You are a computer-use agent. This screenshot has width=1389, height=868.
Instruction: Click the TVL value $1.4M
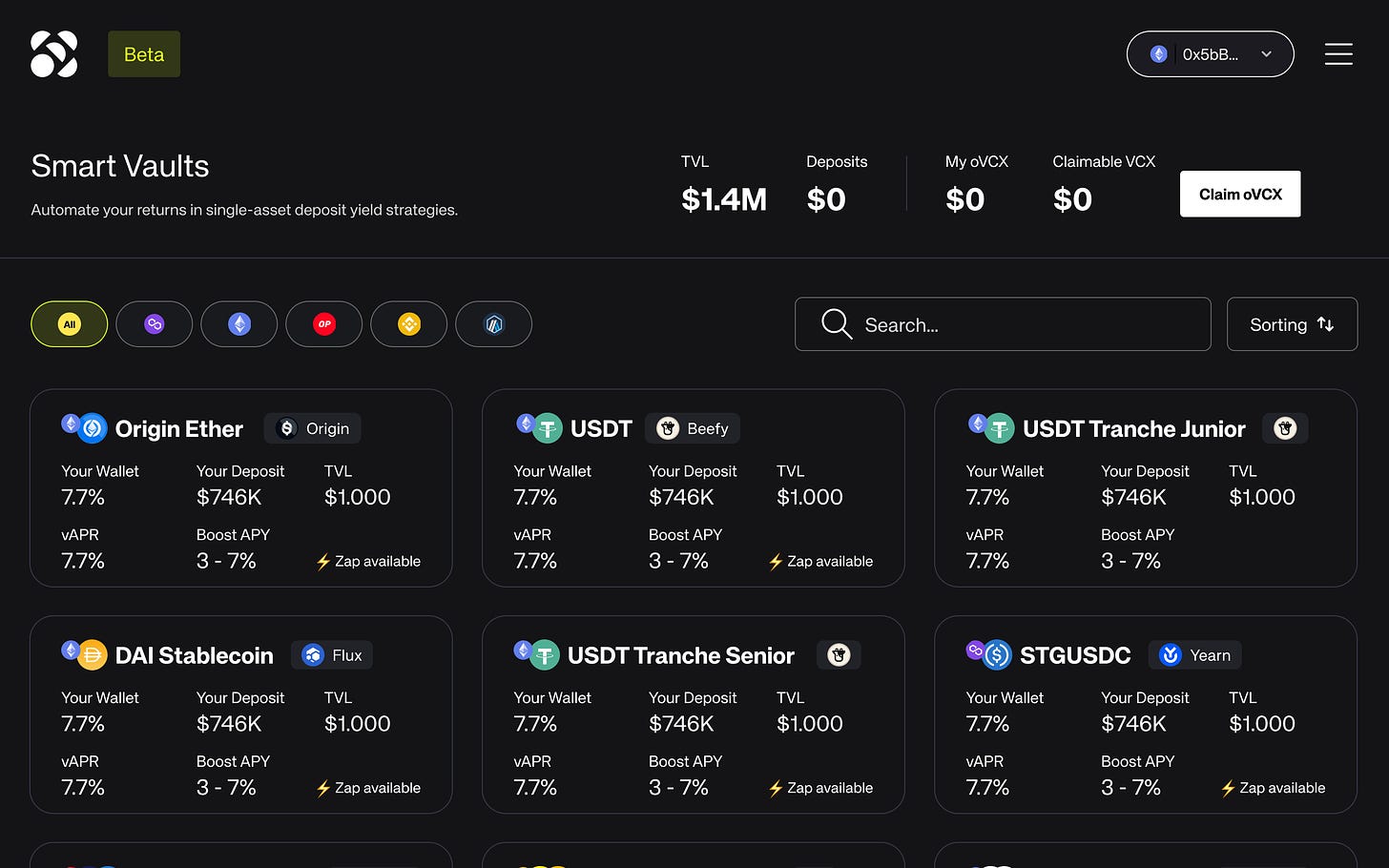click(x=724, y=199)
